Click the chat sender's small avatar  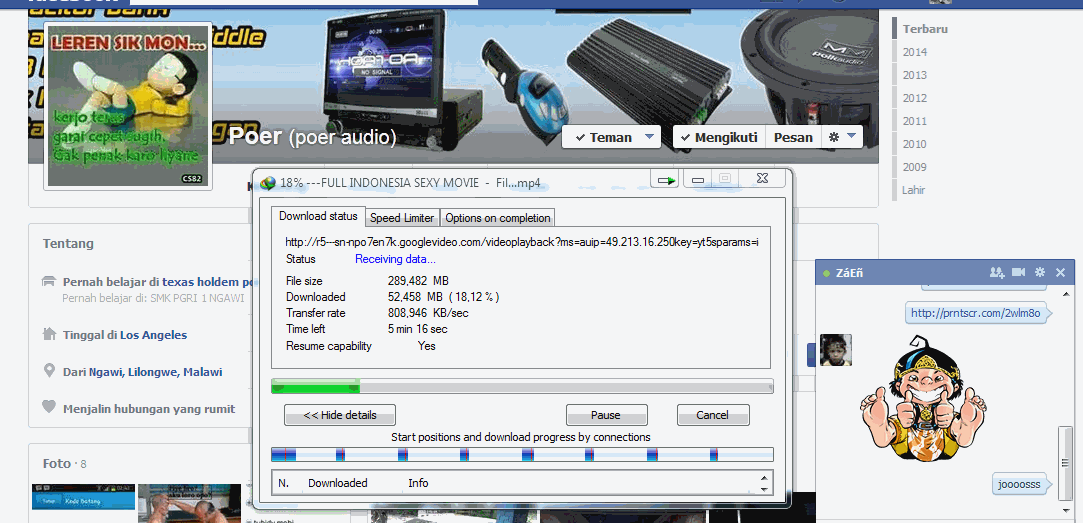click(835, 350)
